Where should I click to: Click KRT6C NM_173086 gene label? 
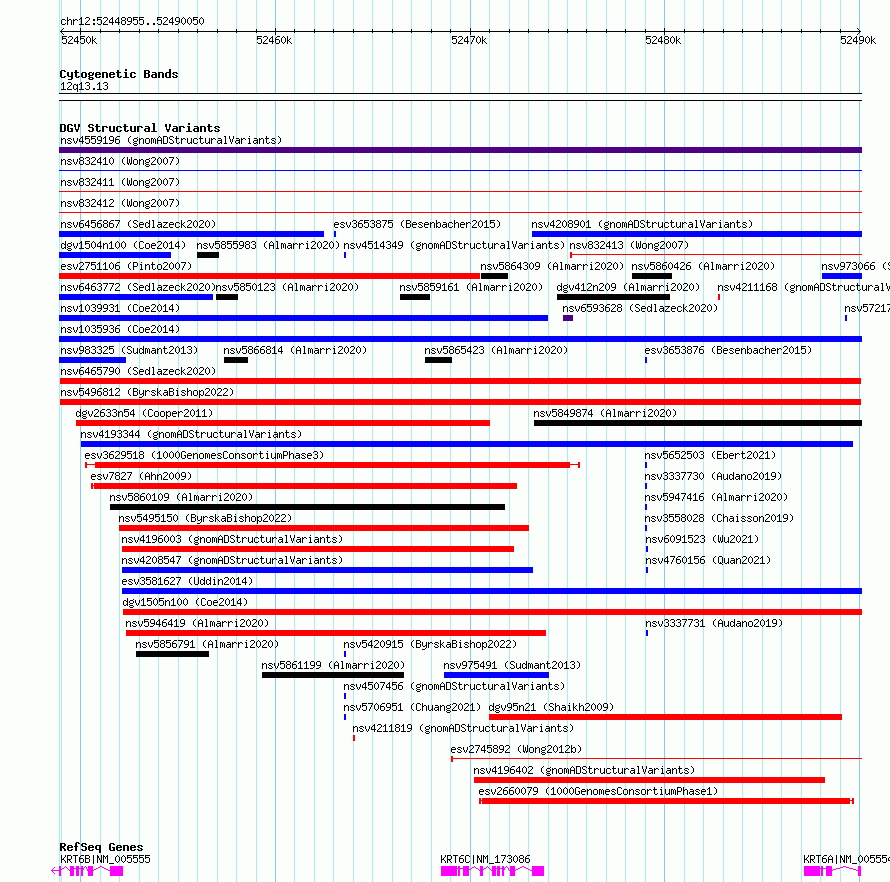click(x=485, y=859)
